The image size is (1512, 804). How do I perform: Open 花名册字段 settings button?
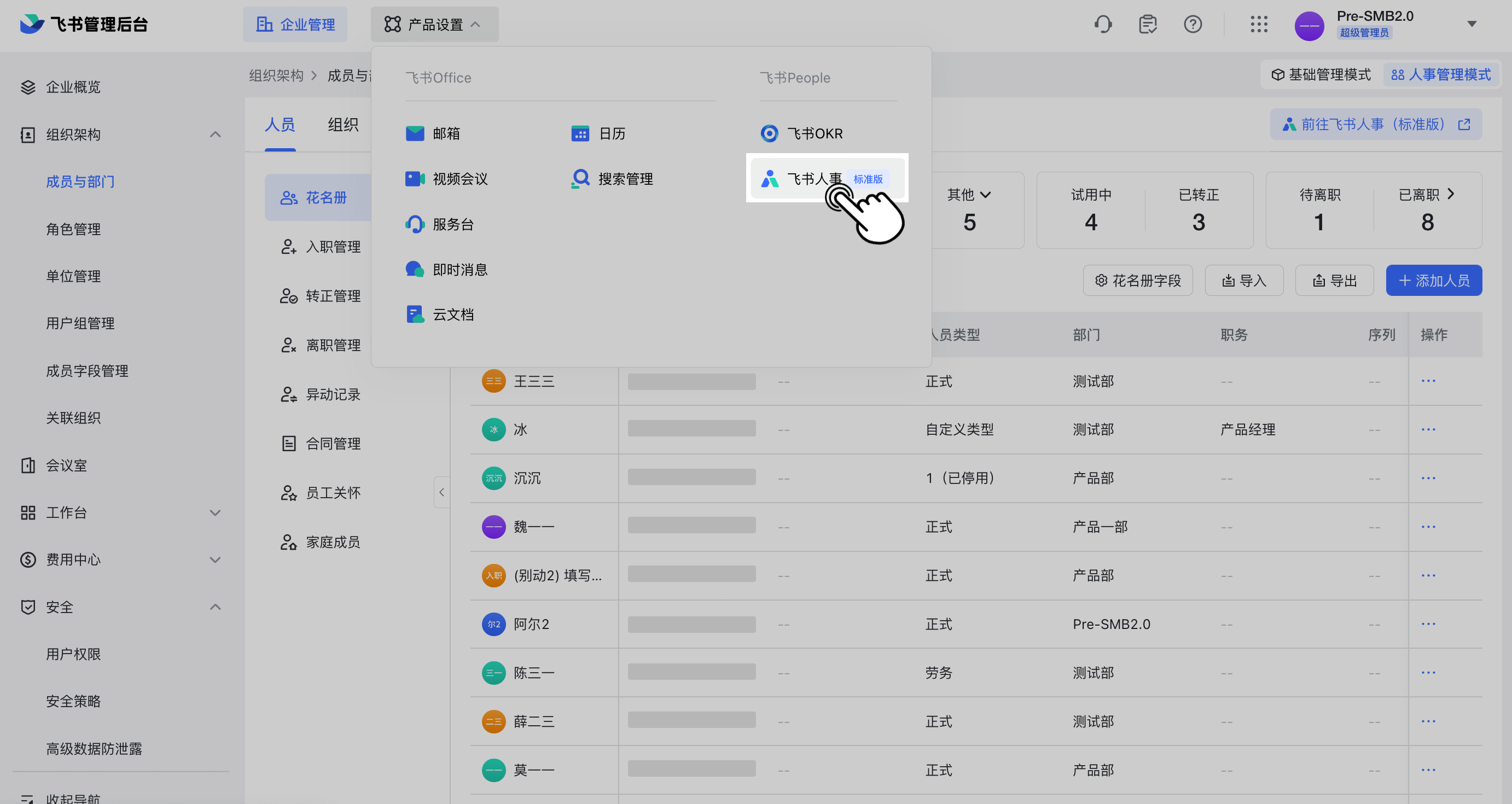pos(1137,281)
